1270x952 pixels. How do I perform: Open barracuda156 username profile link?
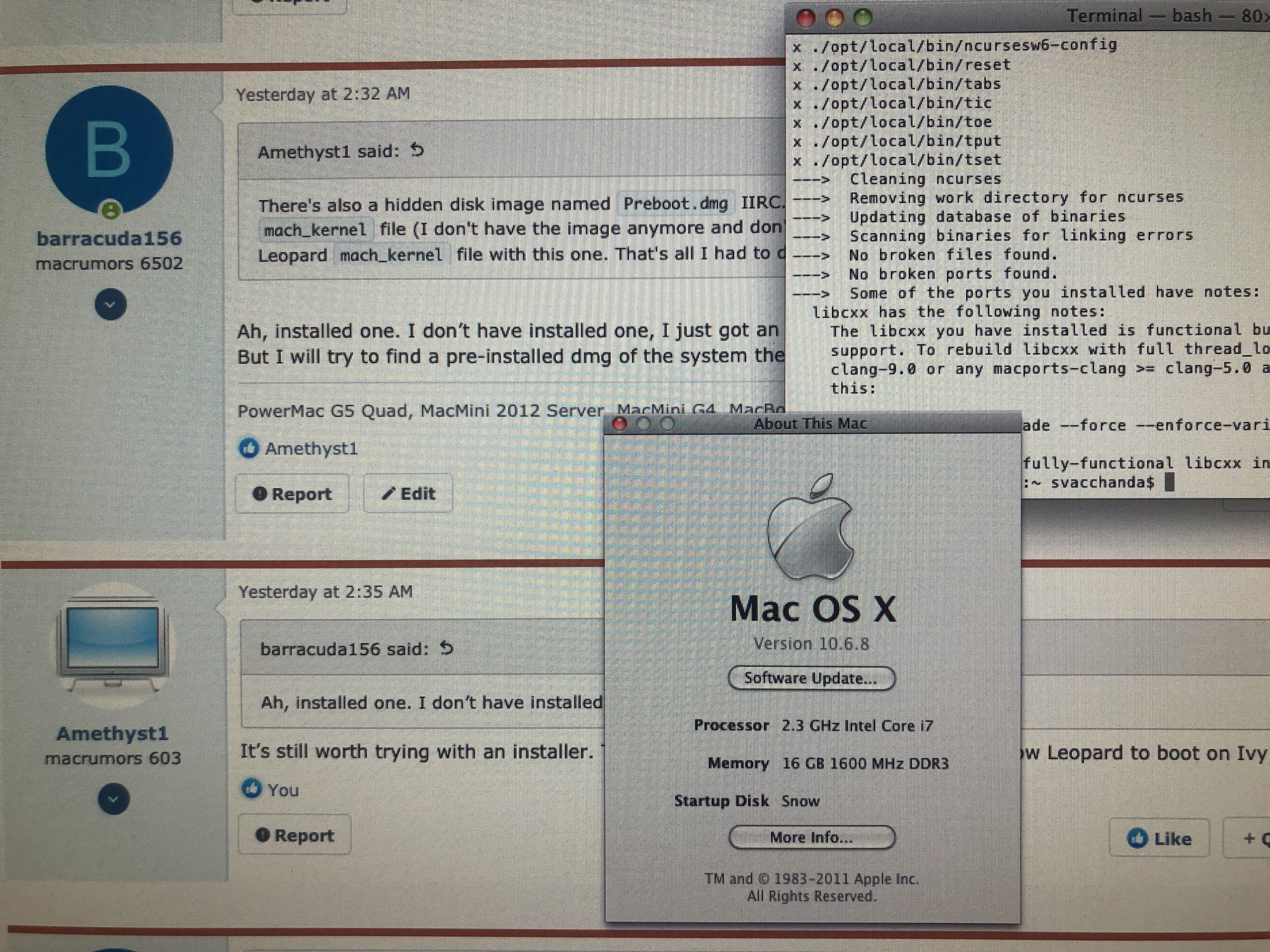click(109, 239)
